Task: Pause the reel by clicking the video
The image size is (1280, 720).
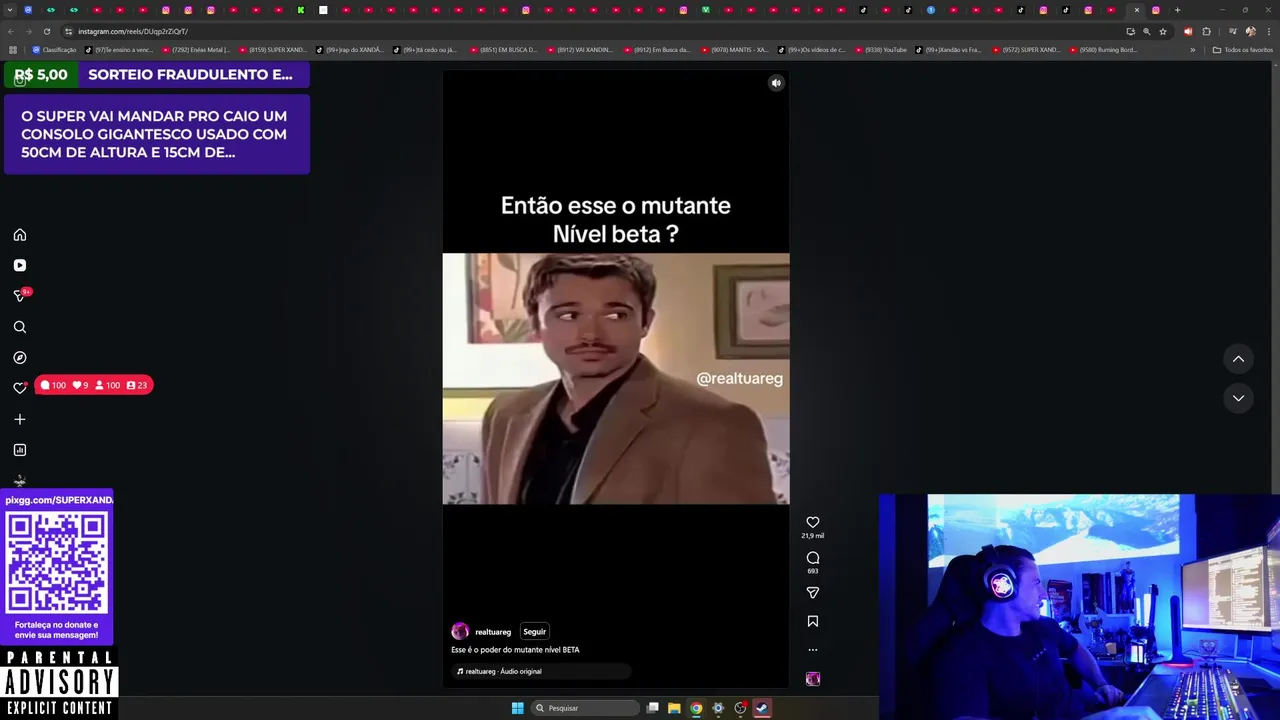Action: pyautogui.click(x=616, y=378)
